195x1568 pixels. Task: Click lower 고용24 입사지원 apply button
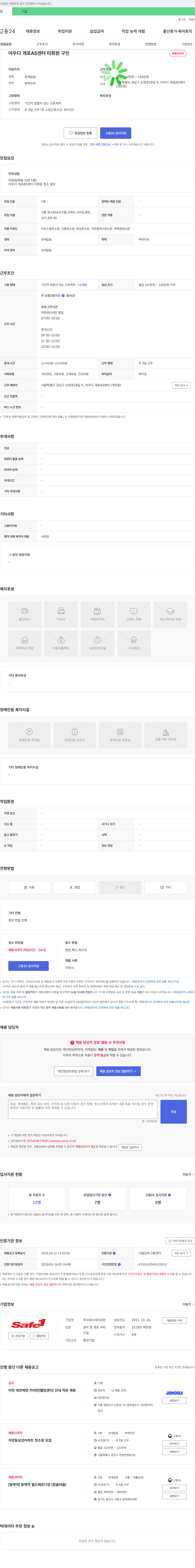pyautogui.click(x=29, y=966)
